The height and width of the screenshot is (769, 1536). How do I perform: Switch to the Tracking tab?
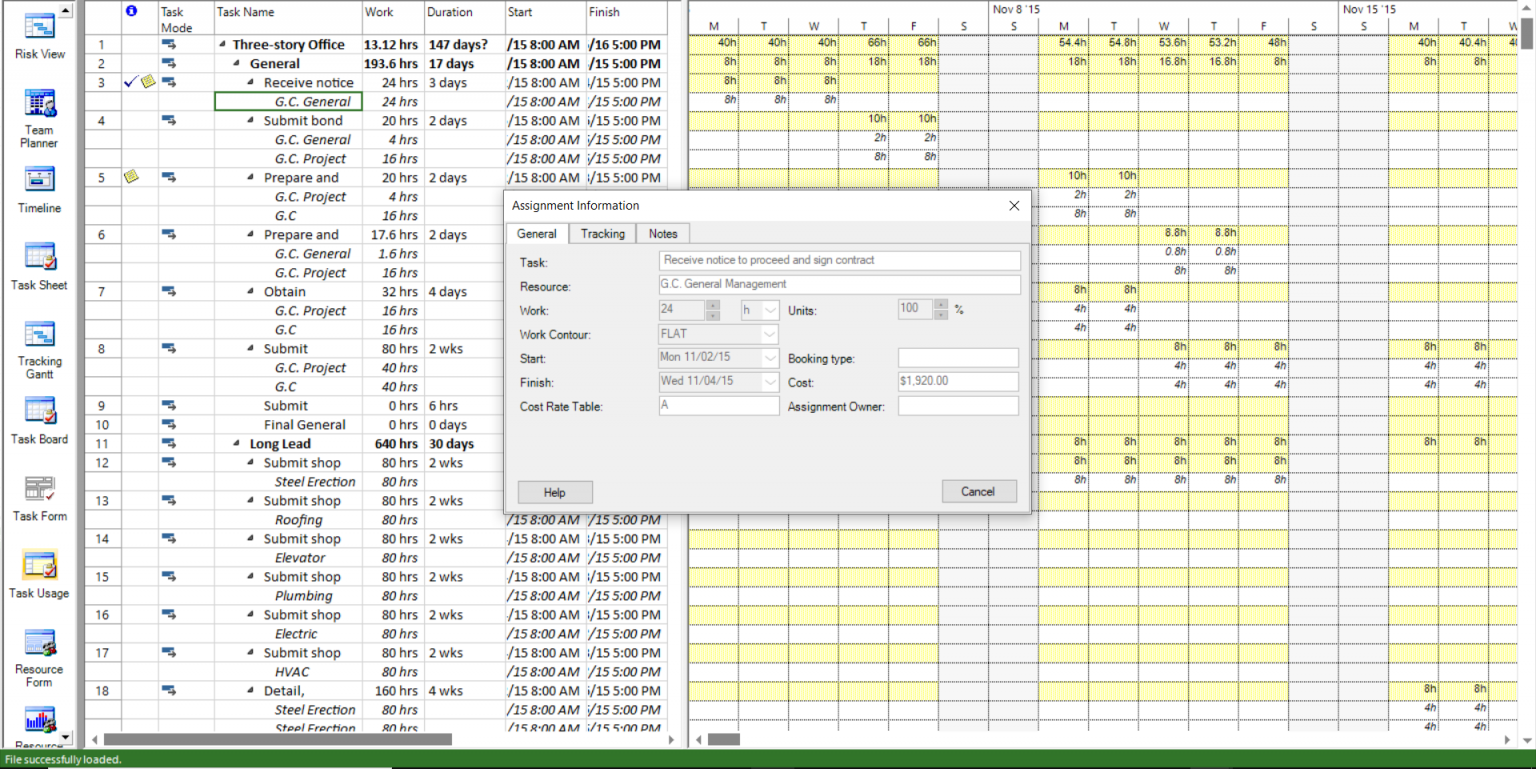(602, 233)
